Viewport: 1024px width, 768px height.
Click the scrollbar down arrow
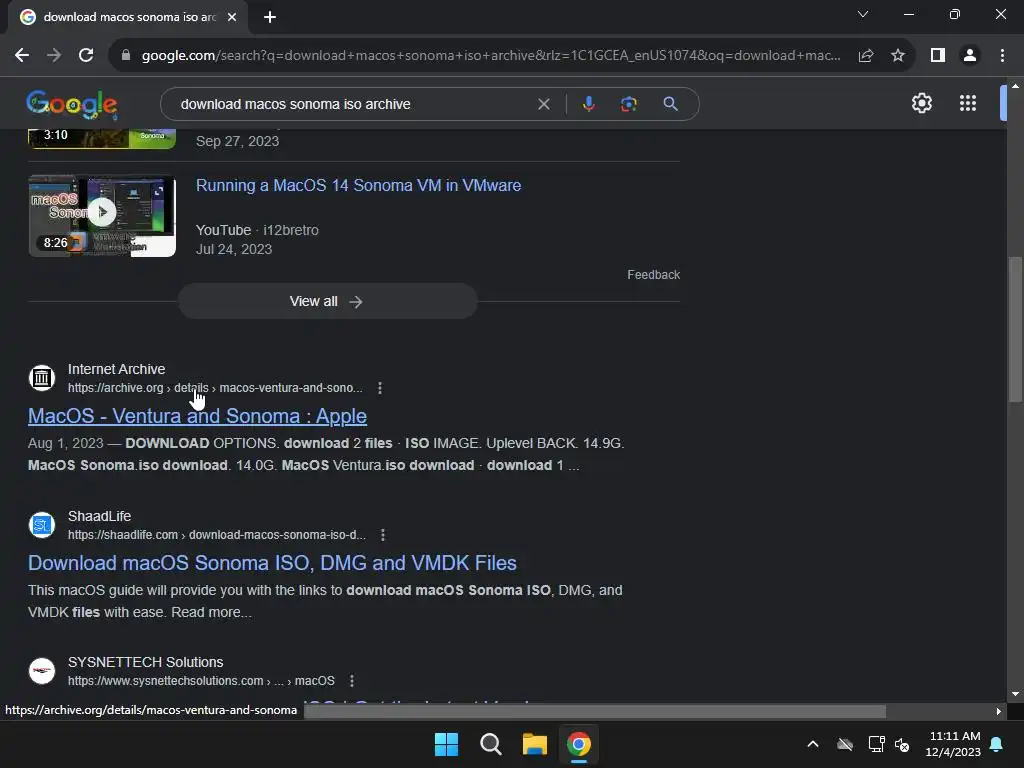pyautogui.click(x=1015, y=694)
